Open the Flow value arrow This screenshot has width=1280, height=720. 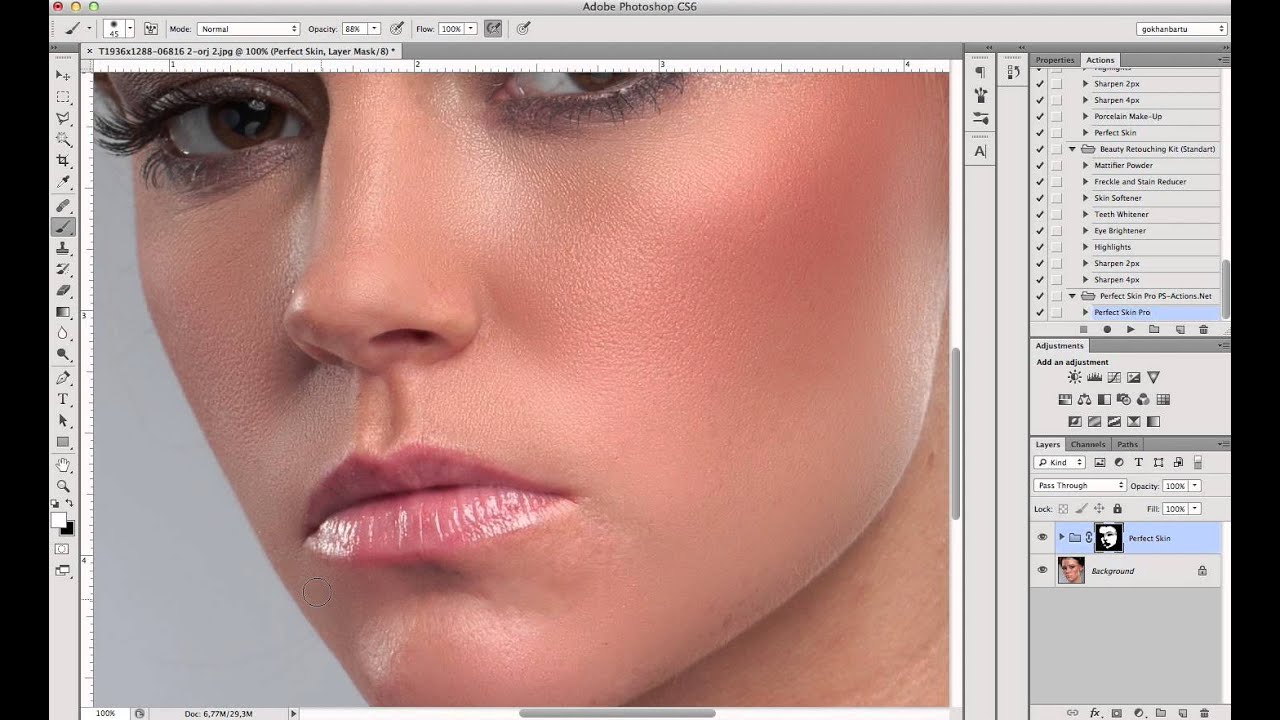click(470, 29)
